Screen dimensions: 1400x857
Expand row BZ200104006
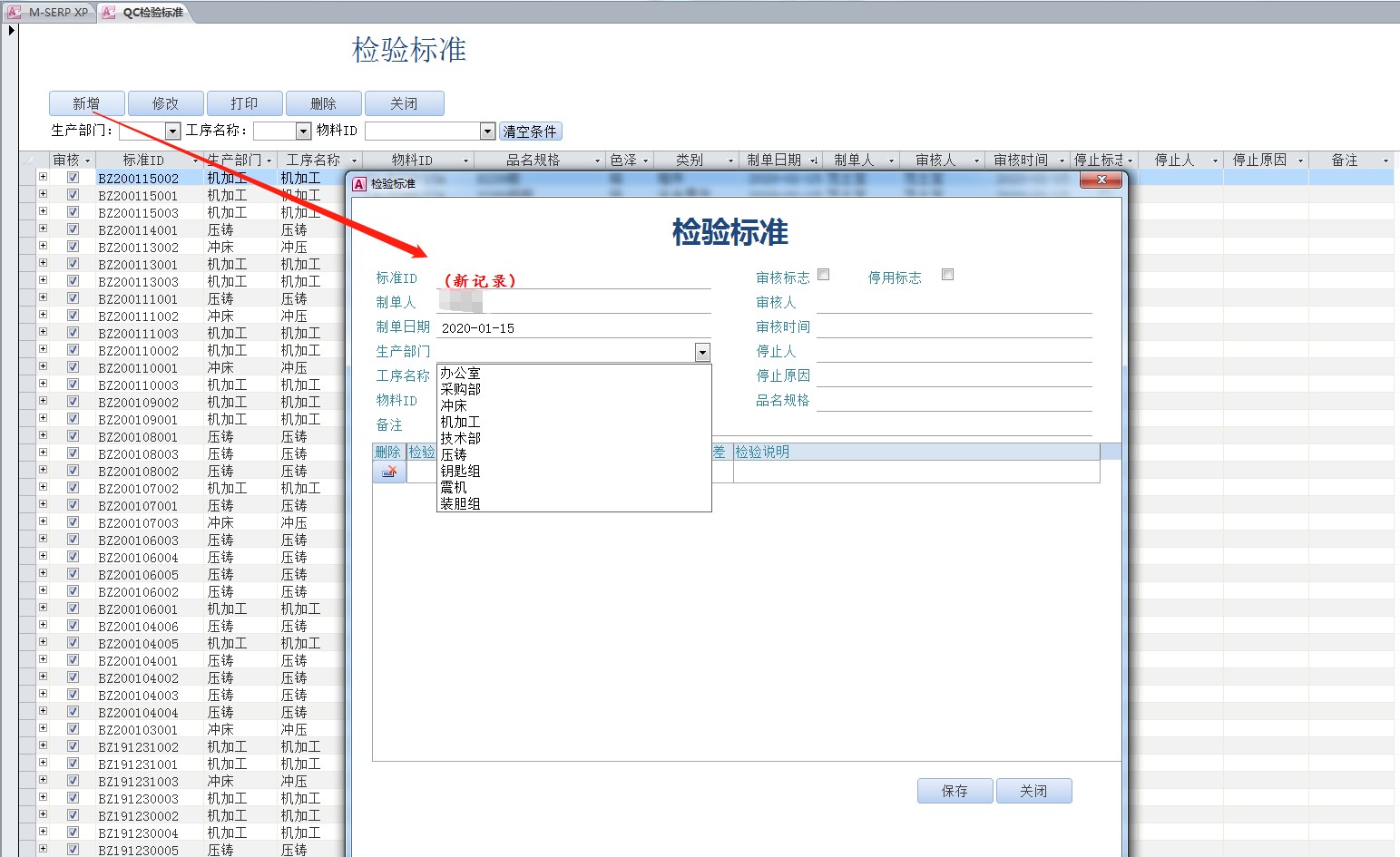point(43,625)
